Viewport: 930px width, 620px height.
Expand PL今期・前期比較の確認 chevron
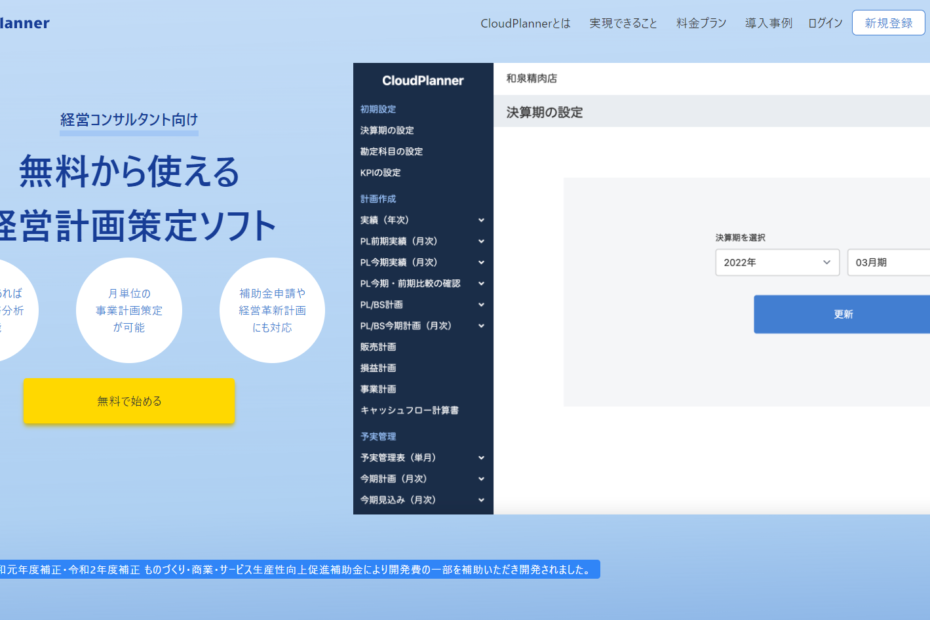tap(481, 284)
